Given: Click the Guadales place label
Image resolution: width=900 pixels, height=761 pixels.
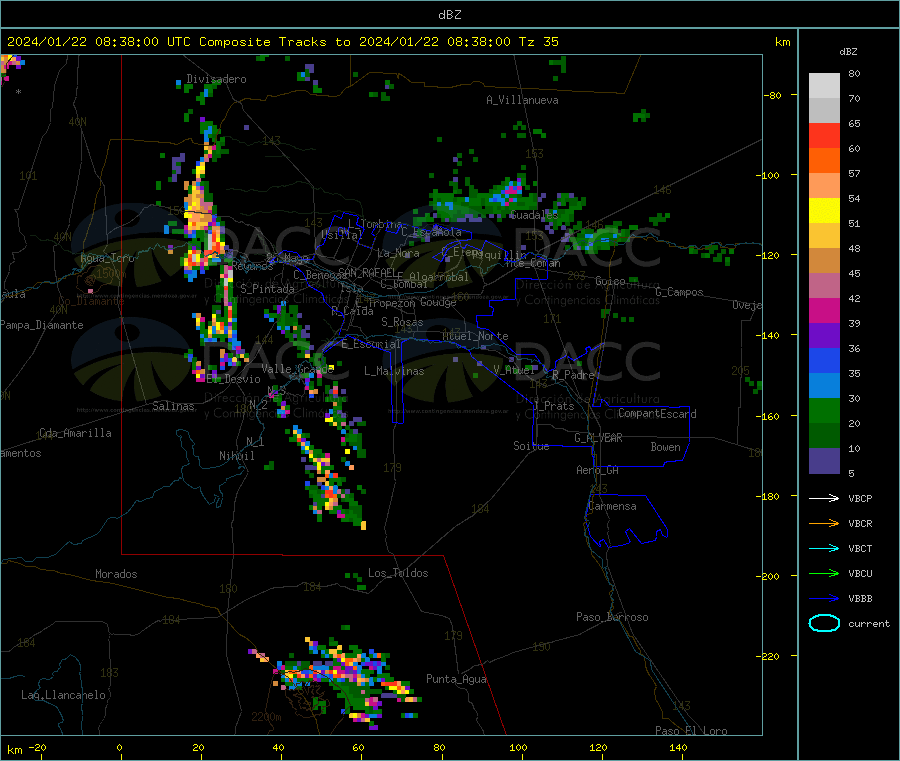Looking at the screenshot, I should click(534, 215).
